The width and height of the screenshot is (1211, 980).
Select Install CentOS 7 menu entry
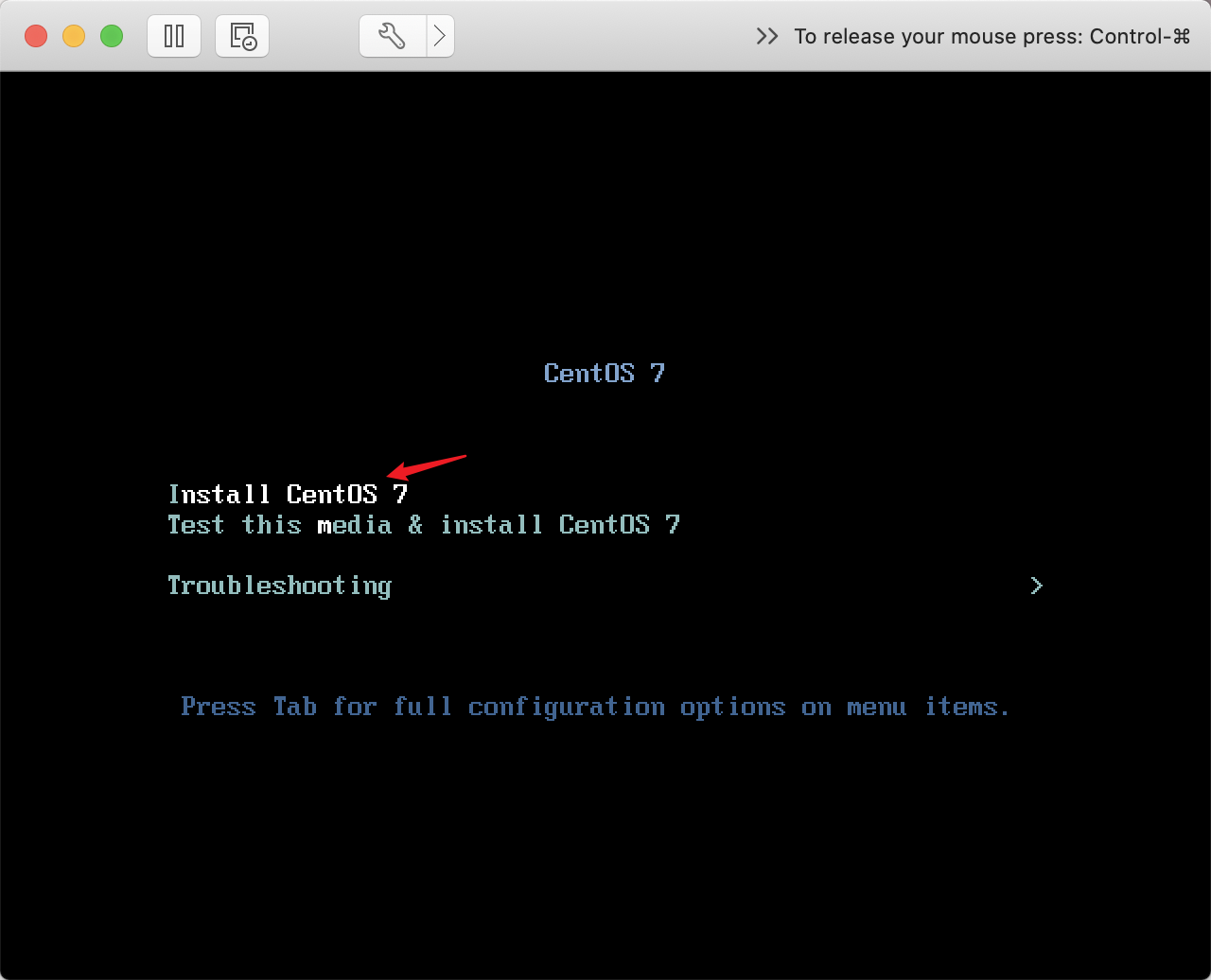[x=288, y=494]
